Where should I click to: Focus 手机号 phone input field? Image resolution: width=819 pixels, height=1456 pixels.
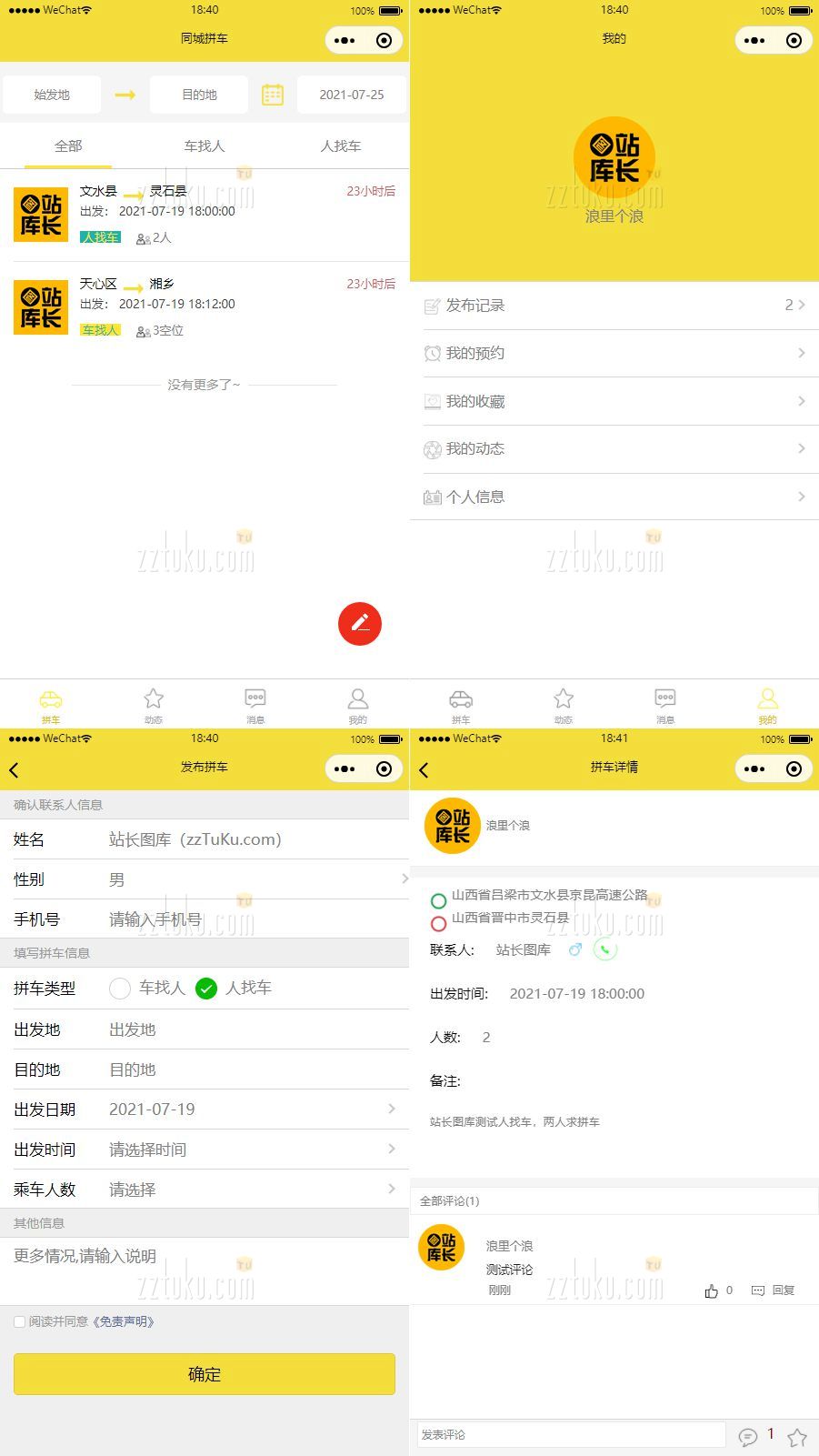(255, 919)
